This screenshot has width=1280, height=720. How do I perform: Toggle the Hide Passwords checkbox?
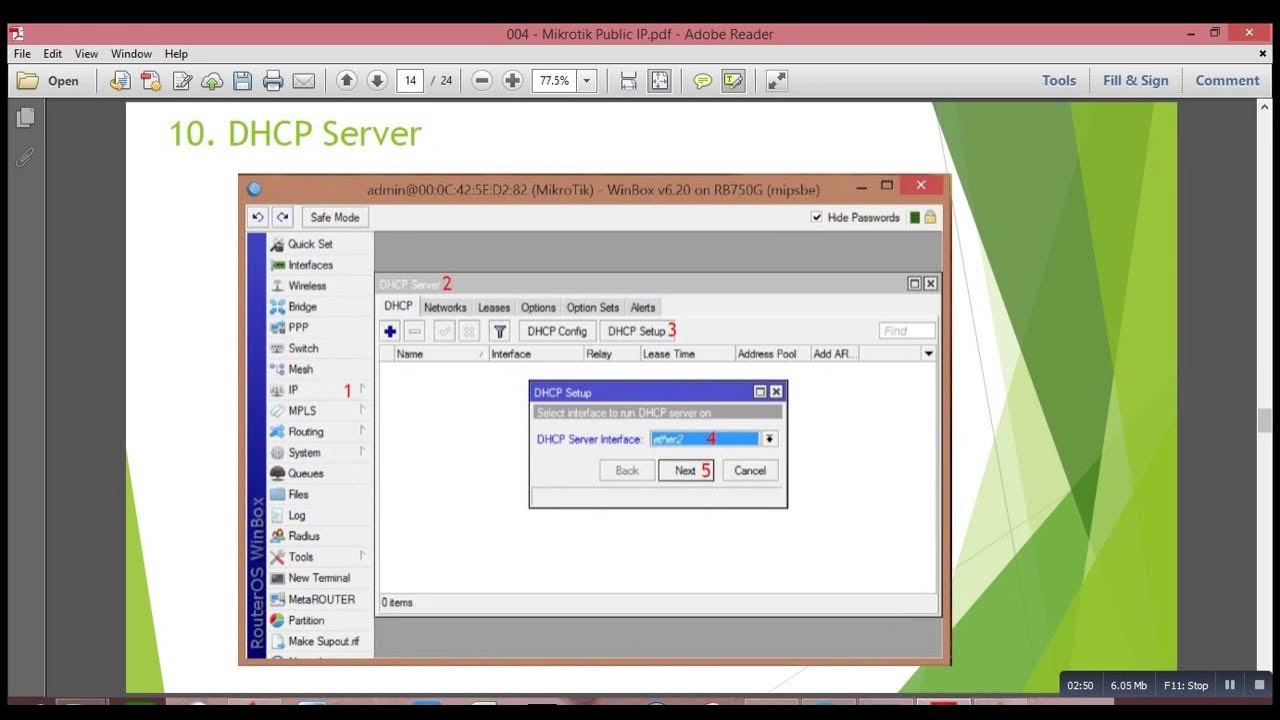(x=817, y=217)
